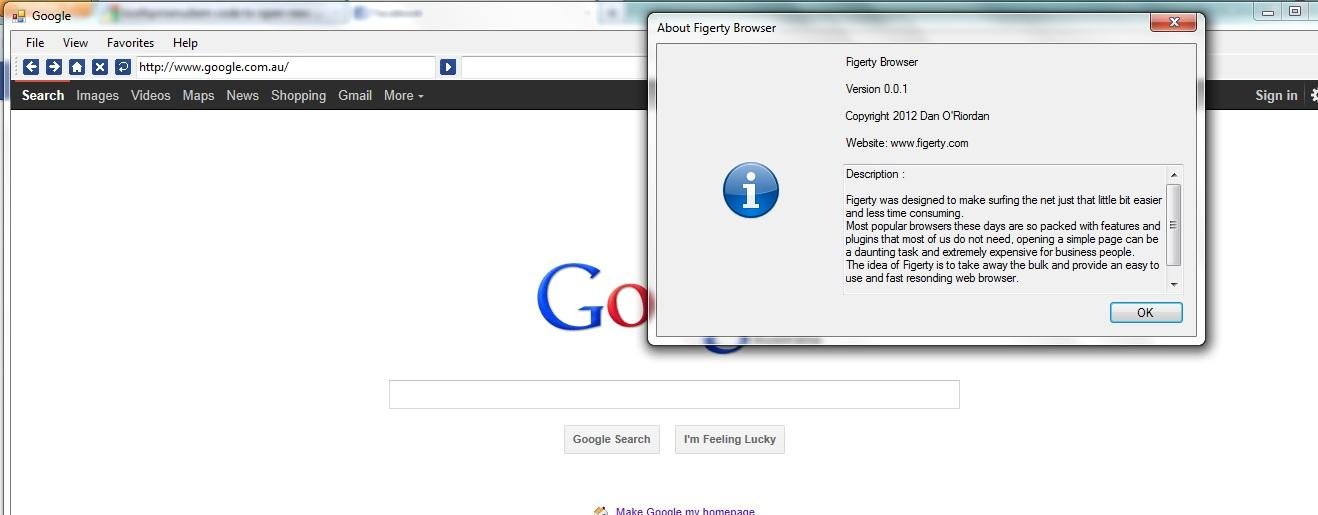Expand the More dropdown in the Google bar
This screenshot has height=515, width=1318.
click(x=404, y=95)
